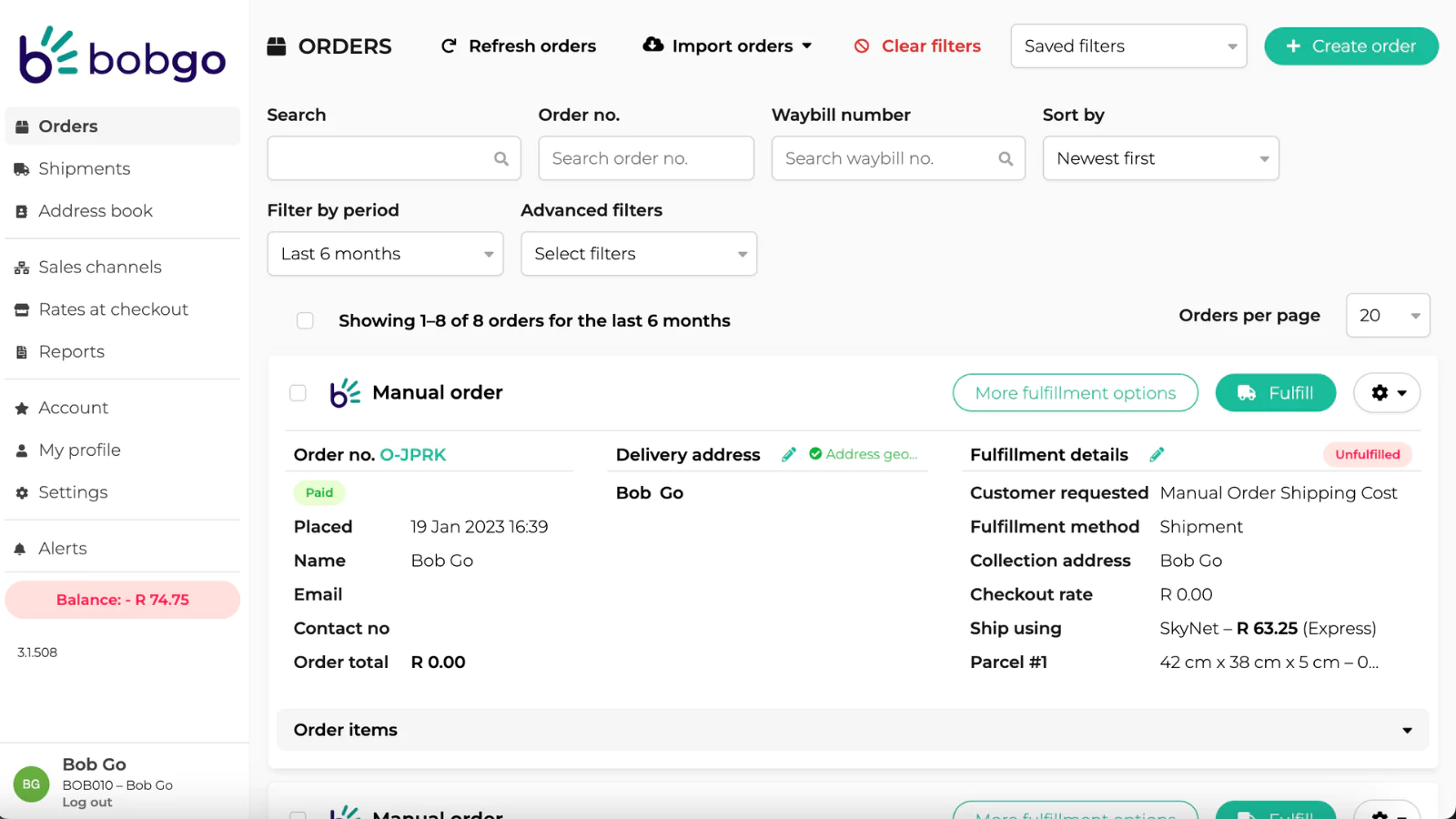The height and width of the screenshot is (819, 1456).
Task: Click the magnifier icon in the Search field
Action: pos(501,158)
